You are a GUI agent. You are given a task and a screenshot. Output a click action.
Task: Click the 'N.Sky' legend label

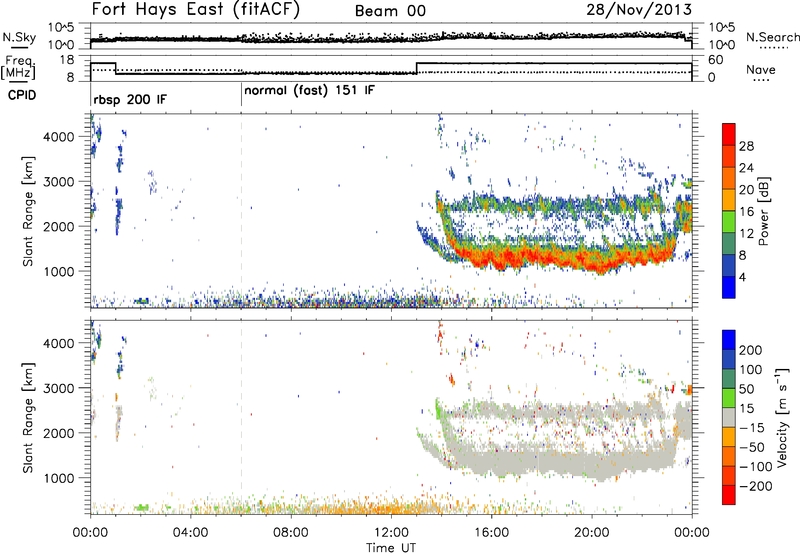click(x=19, y=37)
